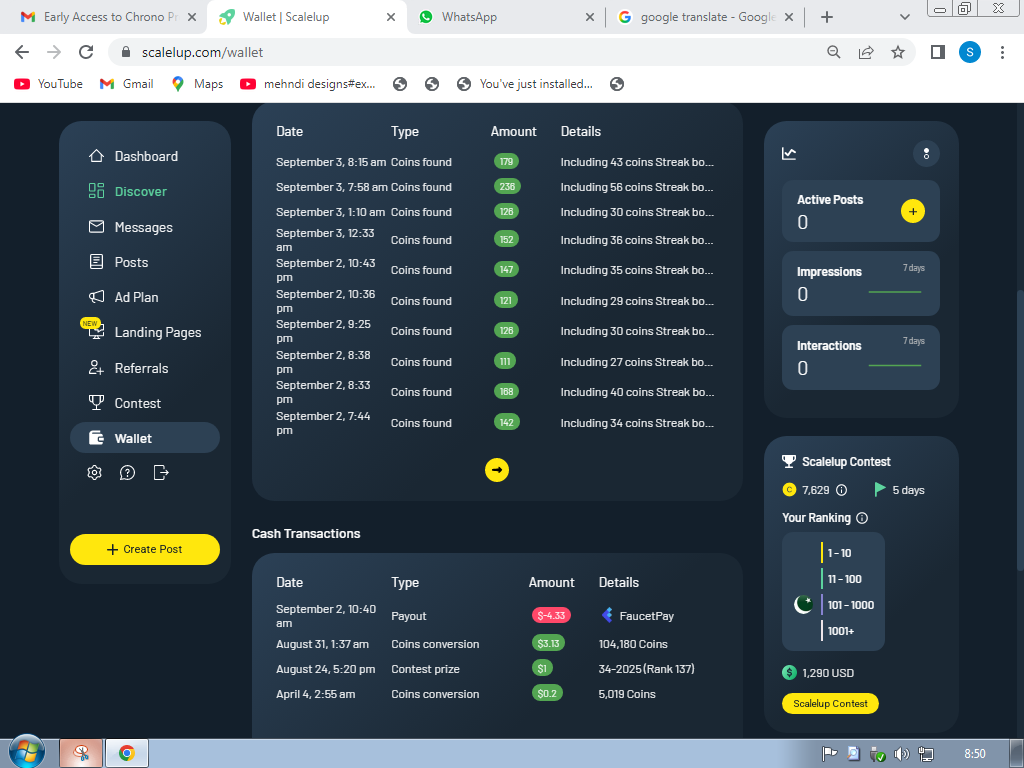Click the Posts document icon
The image size is (1024, 768).
[x=96, y=262]
